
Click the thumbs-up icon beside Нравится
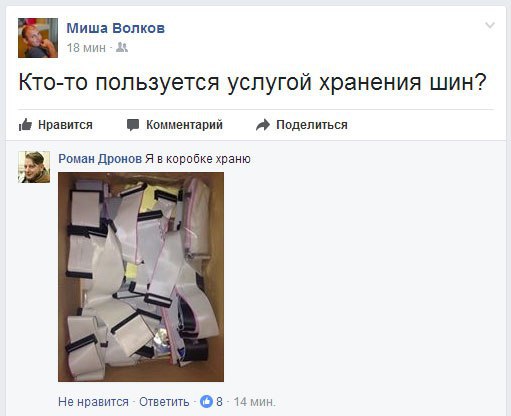(x=25, y=125)
